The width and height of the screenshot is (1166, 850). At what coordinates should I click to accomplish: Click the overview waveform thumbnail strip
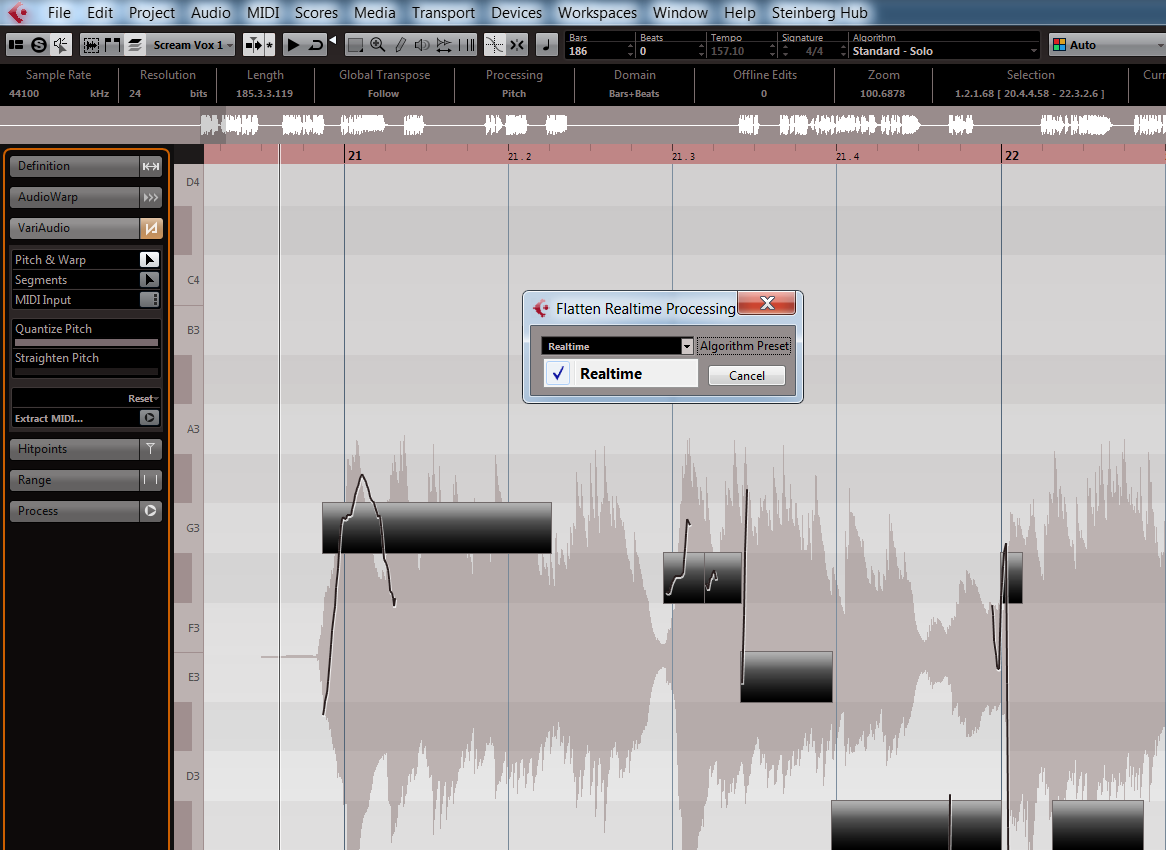pos(583,125)
